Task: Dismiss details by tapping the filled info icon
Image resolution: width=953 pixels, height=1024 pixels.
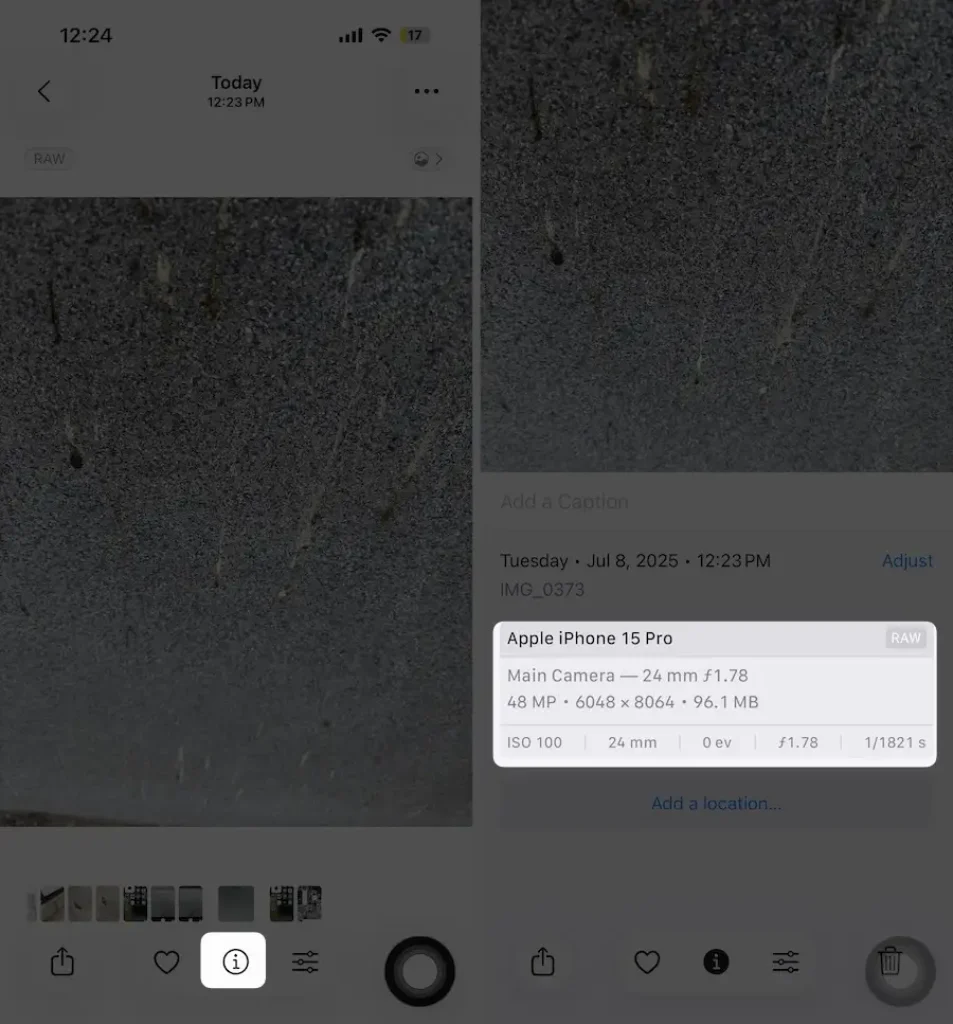Action: tap(716, 961)
